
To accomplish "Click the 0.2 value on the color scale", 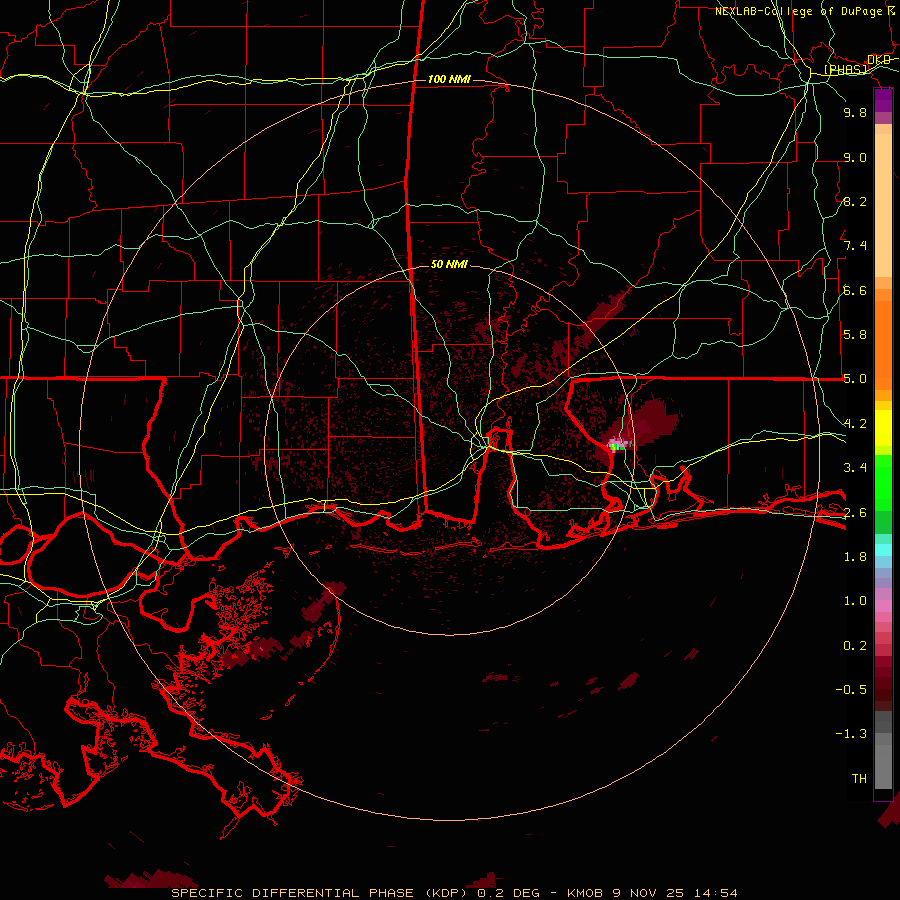I will point(855,646).
